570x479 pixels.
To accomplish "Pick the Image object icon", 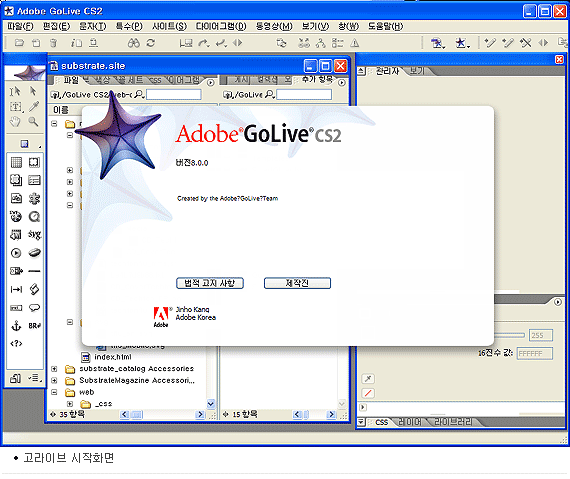I will point(16,198).
